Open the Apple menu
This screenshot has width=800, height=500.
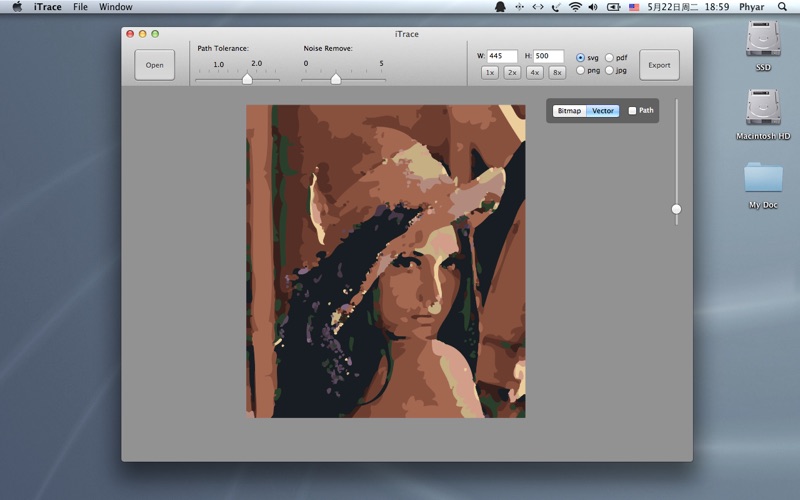pyautogui.click(x=17, y=7)
